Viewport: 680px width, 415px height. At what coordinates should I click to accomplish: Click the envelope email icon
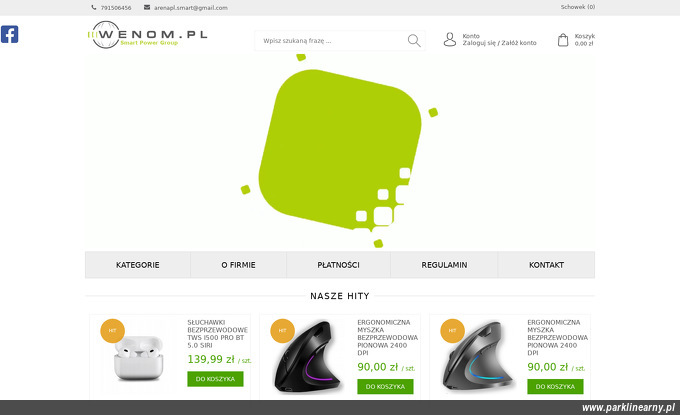pyautogui.click(x=147, y=7)
